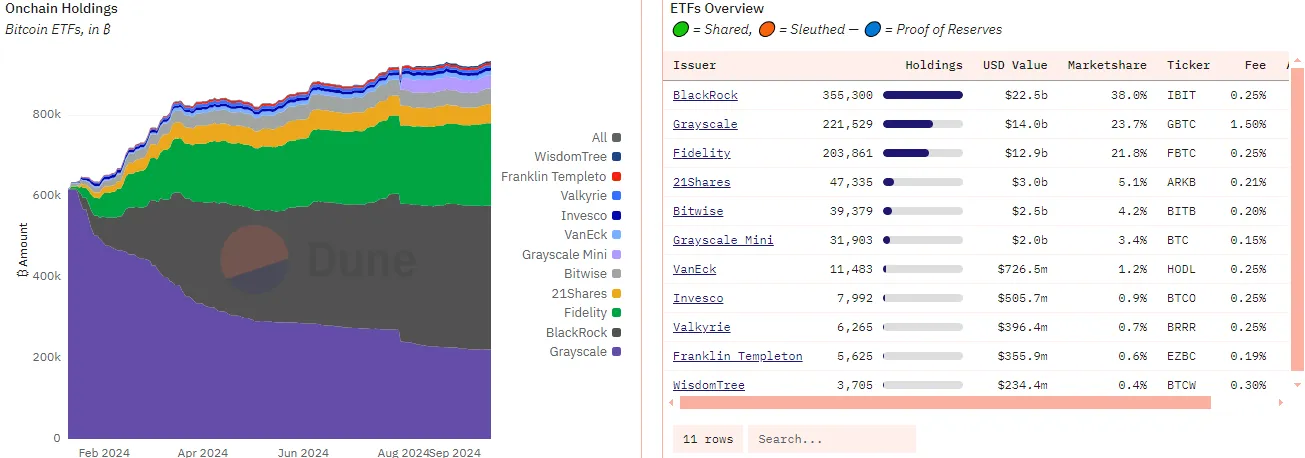Click the Bitwise legend color square
Screen dimensions: 1305x458
pyautogui.click(x=617, y=274)
